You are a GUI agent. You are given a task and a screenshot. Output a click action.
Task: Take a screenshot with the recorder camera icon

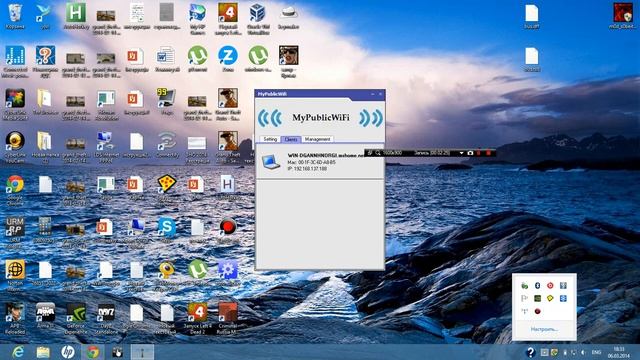[x=470, y=153]
